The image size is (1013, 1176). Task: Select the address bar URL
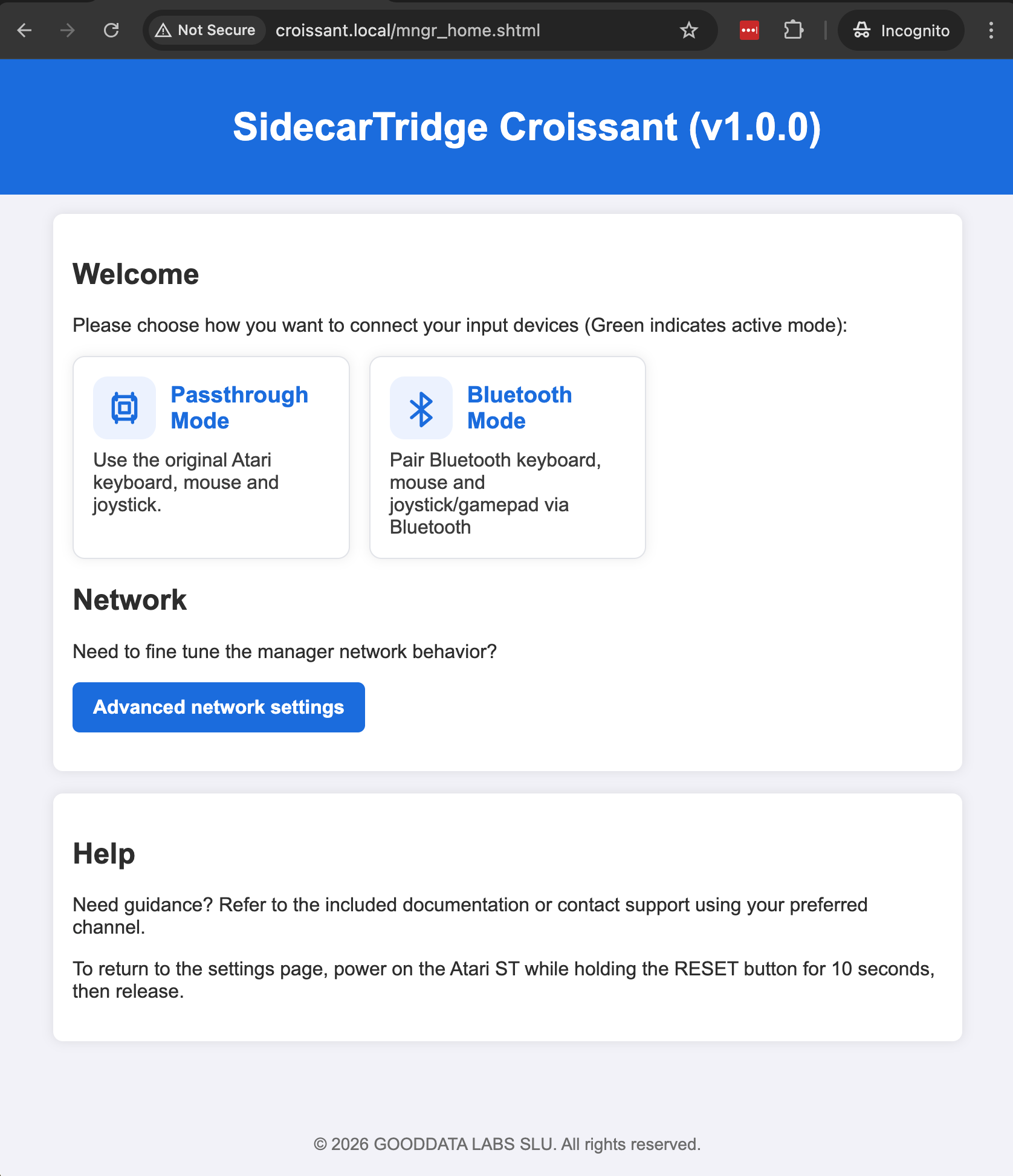click(408, 30)
